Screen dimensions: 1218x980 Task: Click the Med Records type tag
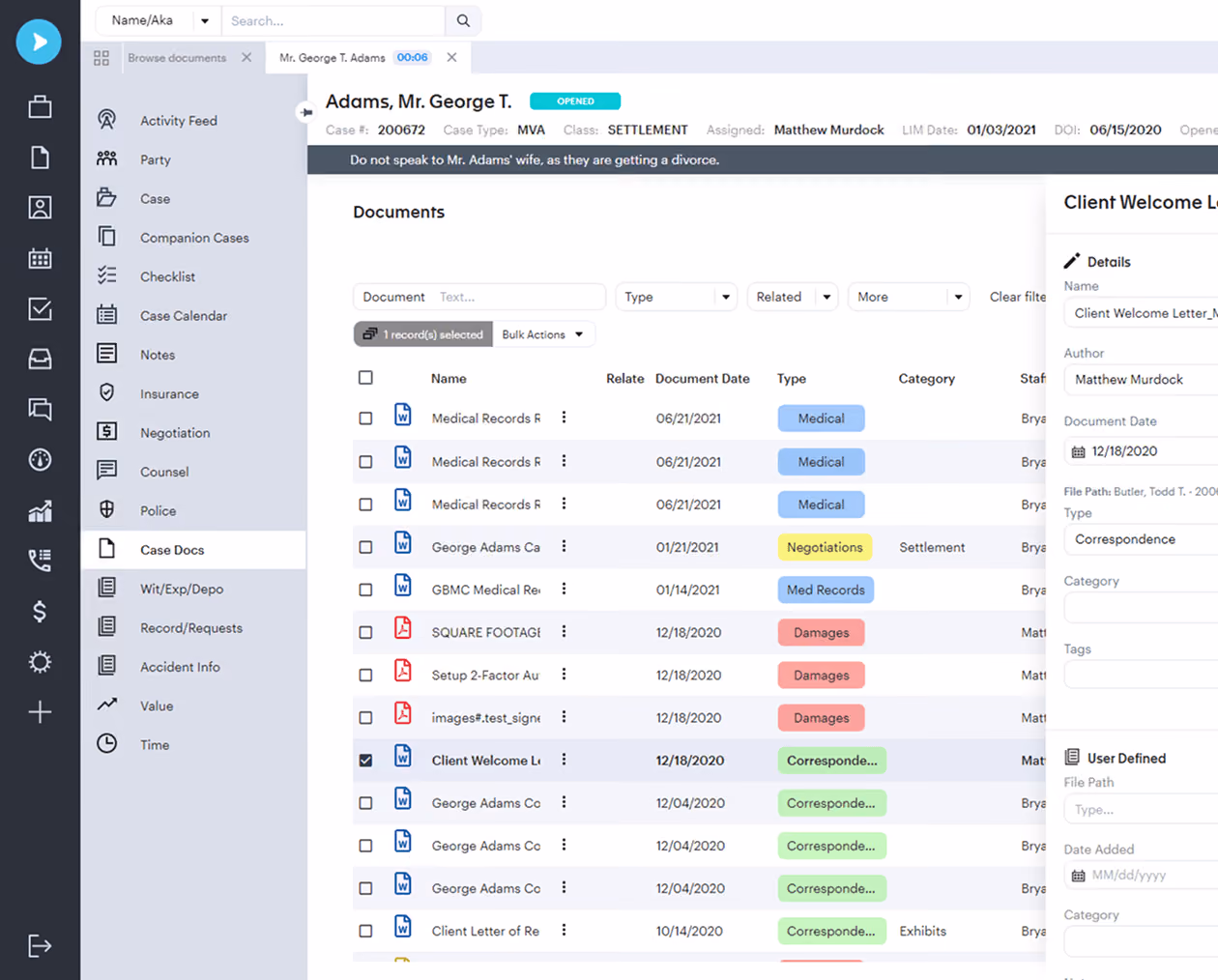coord(826,590)
